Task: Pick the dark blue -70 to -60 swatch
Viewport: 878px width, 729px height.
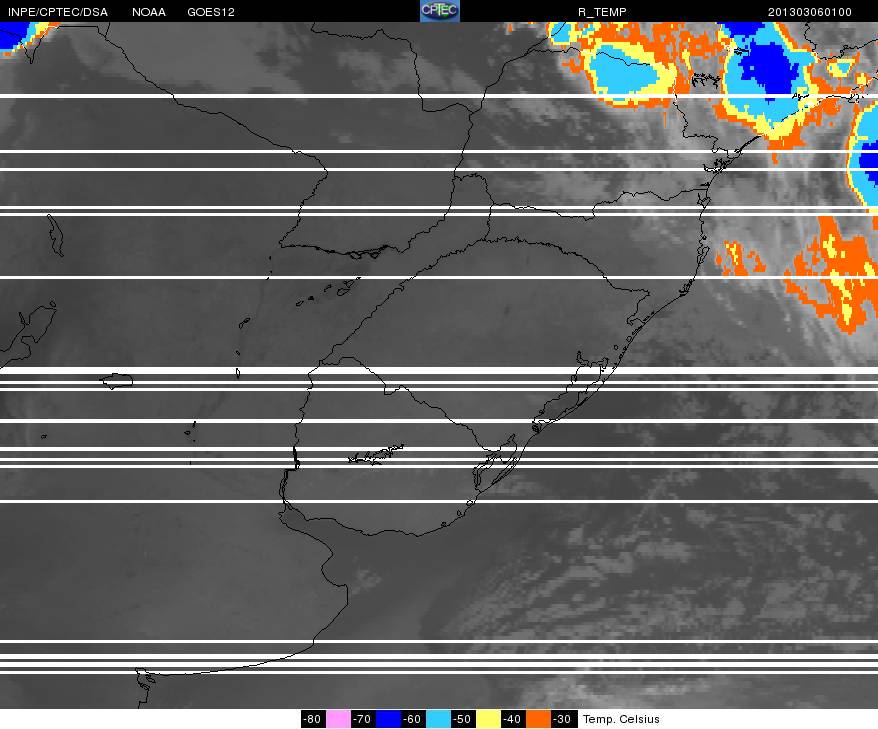Action: [388, 719]
